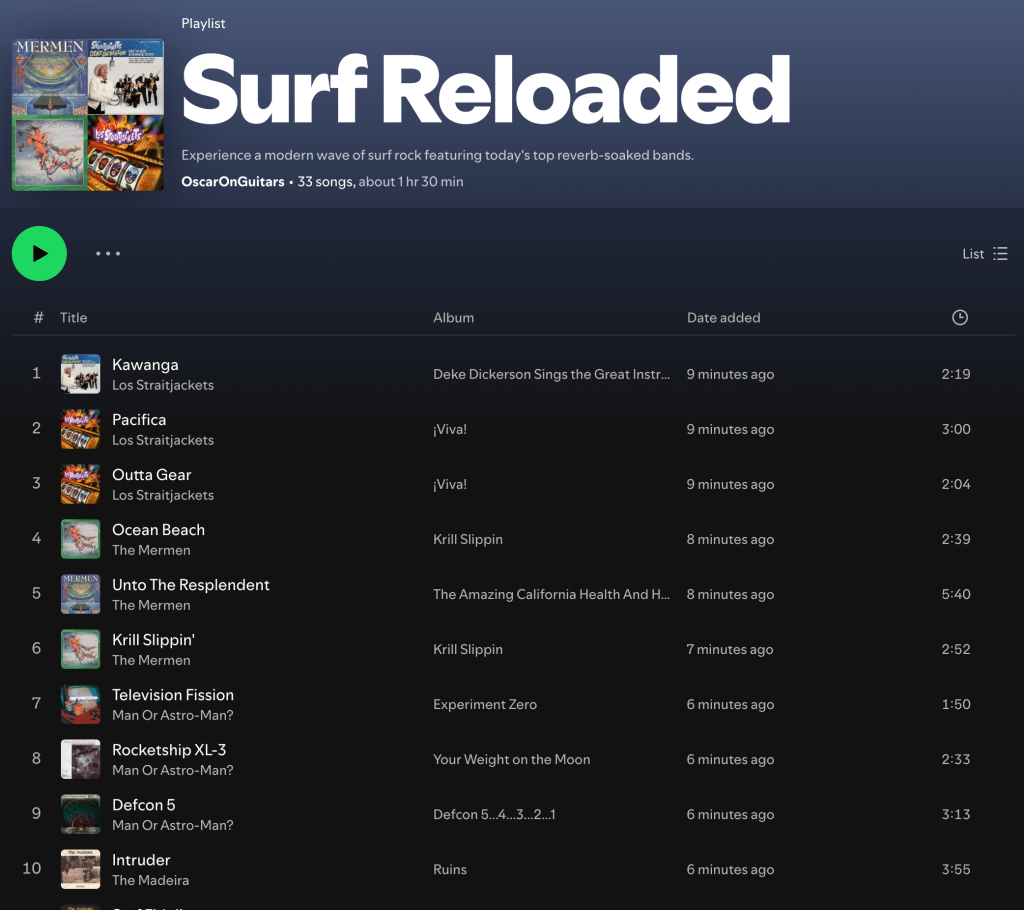Sort the list by Title column
Viewport: 1024px width, 910px height.
click(x=74, y=318)
